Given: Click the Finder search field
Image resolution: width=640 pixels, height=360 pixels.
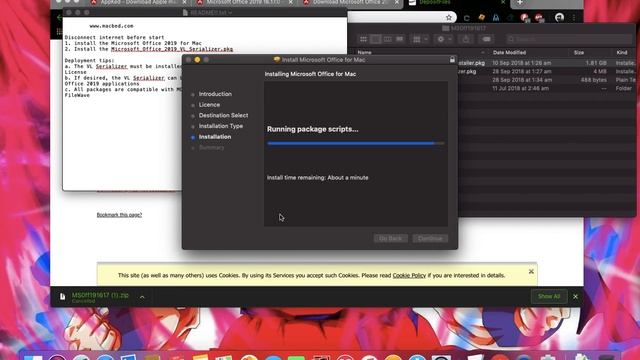Looking at the screenshot, I should pyautogui.click(x=569, y=39).
